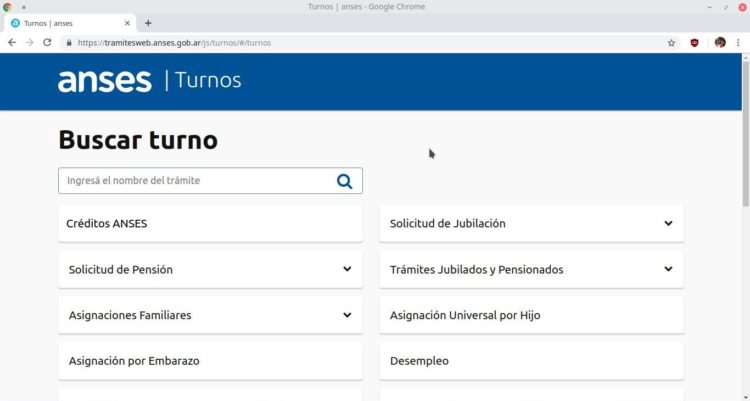Reload the page with refresh icon

[x=47, y=43]
